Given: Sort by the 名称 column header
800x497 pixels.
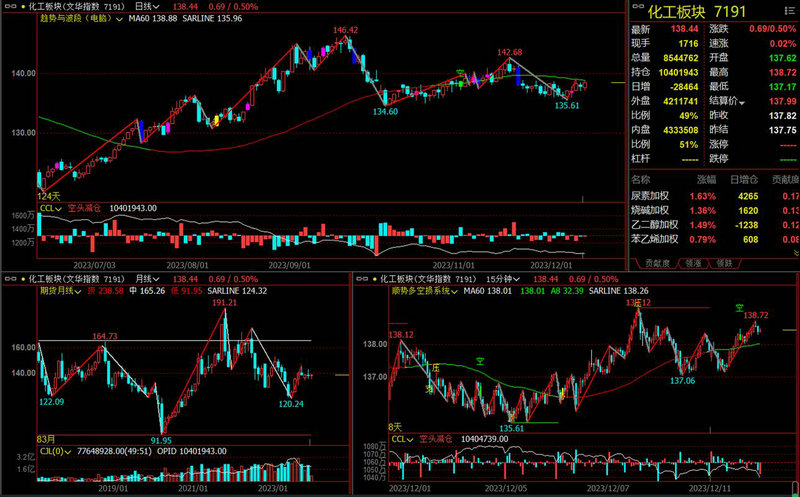Looking at the screenshot, I should [x=641, y=179].
